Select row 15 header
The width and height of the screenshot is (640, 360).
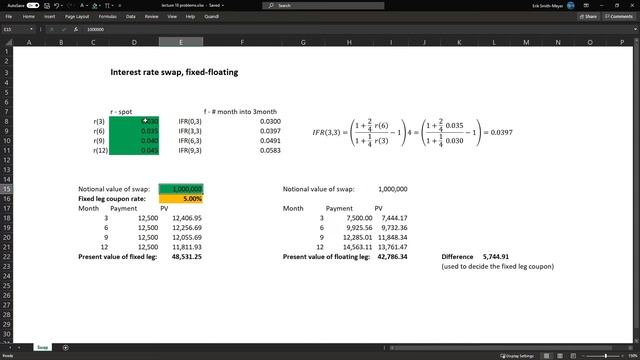[7, 189]
